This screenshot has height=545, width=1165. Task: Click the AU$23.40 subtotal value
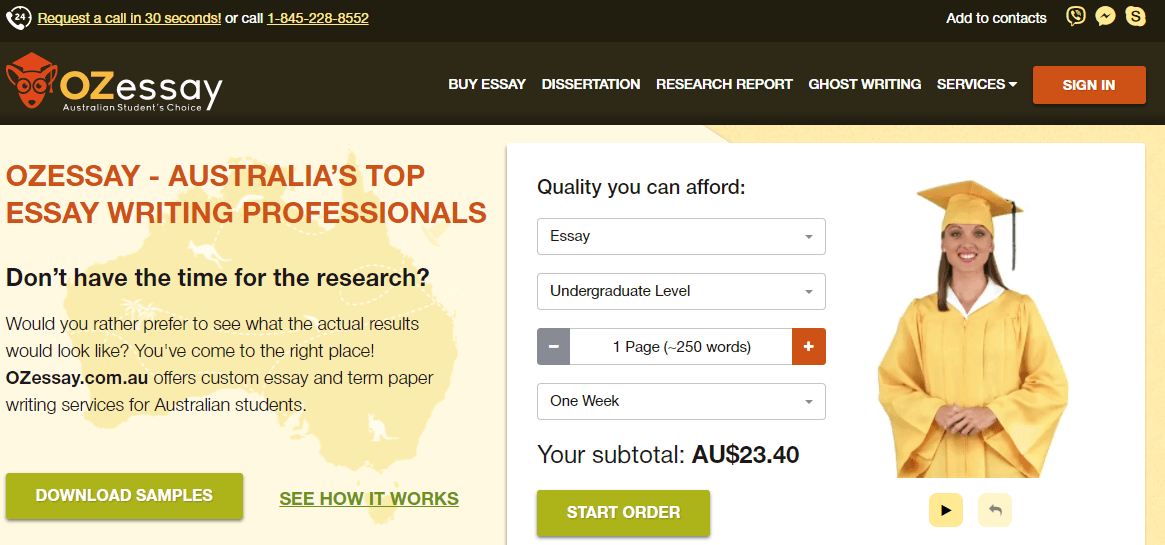(x=745, y=454)
